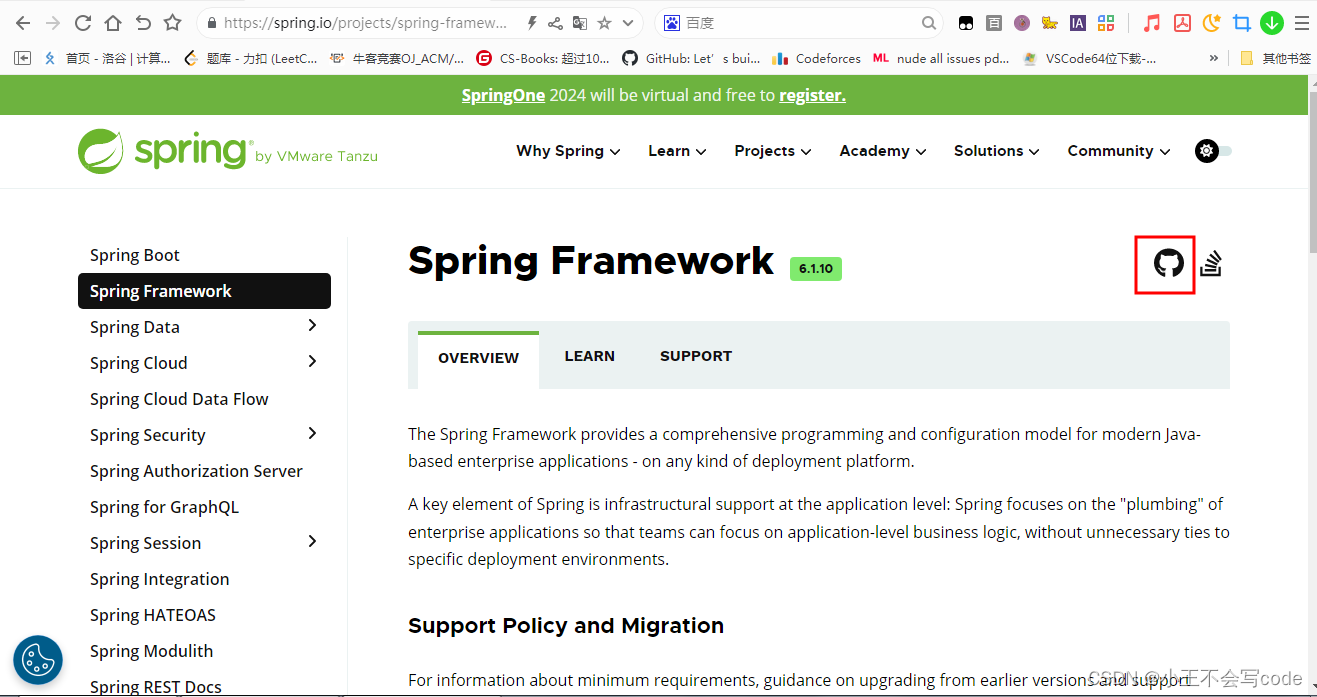The width and height of the screenshot is (1317, 697).
Task: Click the browser forward arrow
Action: tap(53, 22)
